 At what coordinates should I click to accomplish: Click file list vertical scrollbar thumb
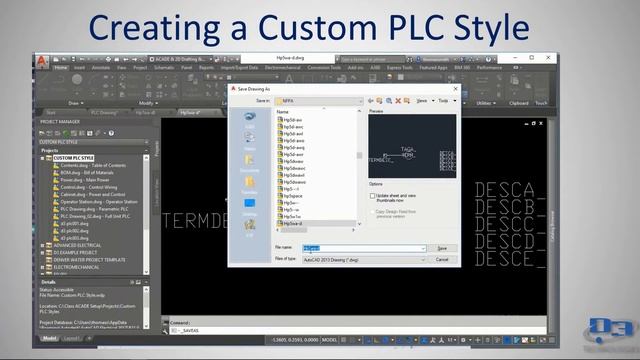tap(359, 156)
